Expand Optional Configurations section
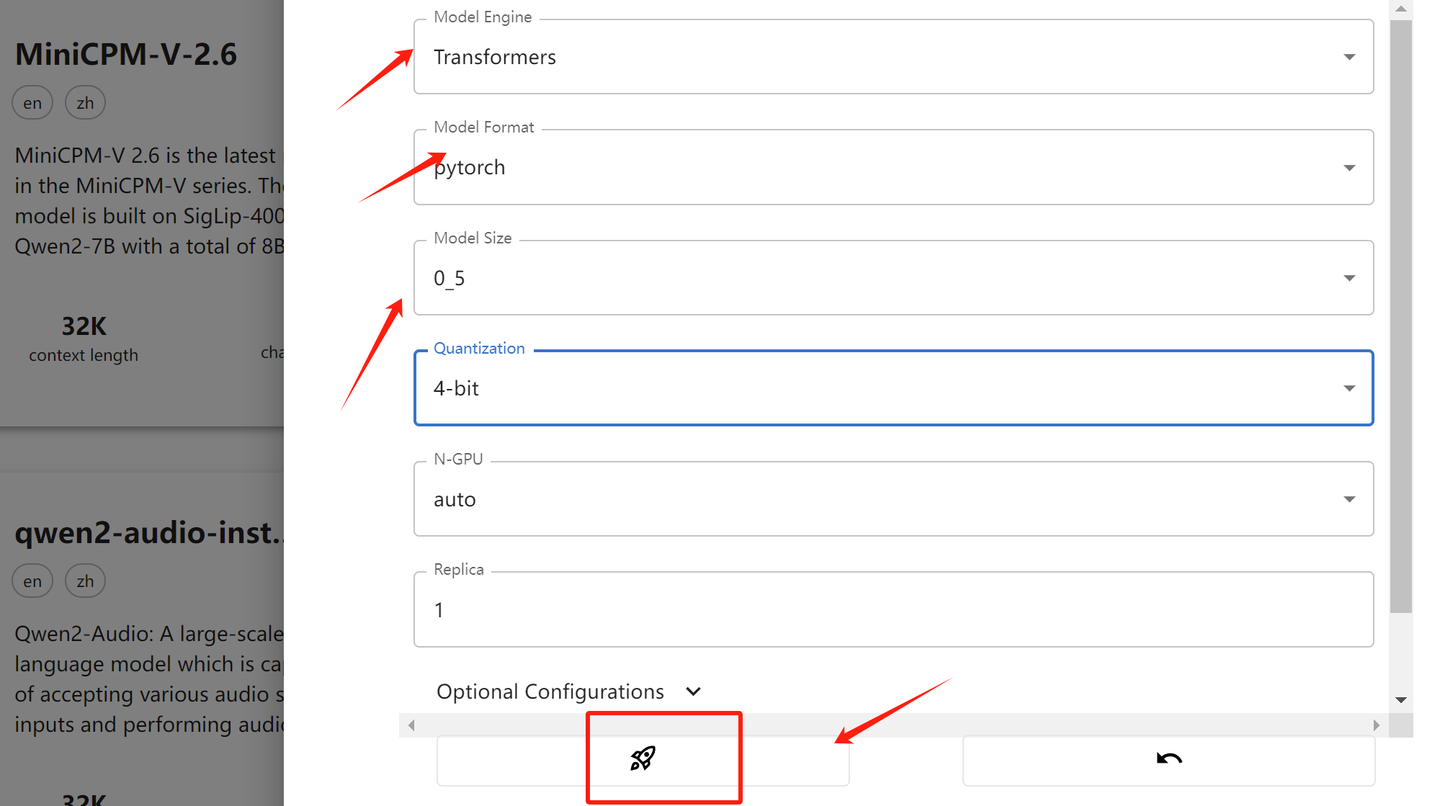Viewport: 1440px width, 806px height. click(x=568, y=692)
